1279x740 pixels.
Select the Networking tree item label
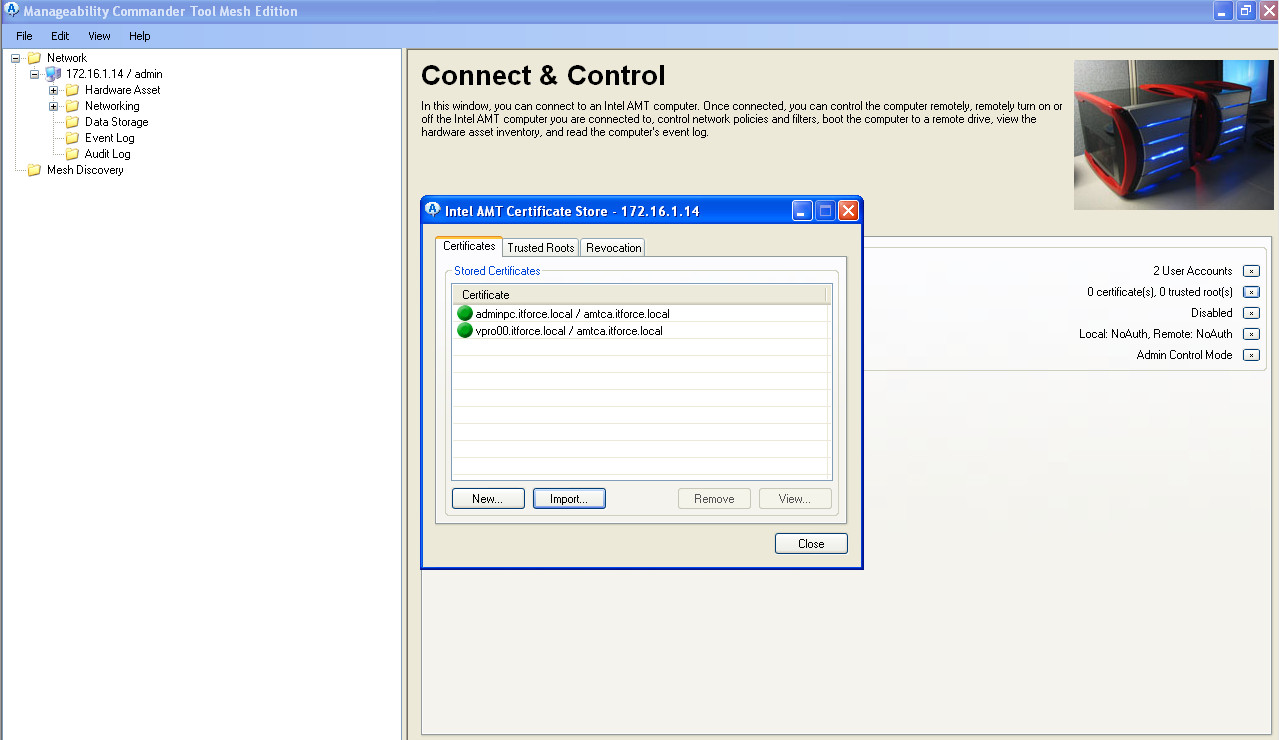click(112, 106)
